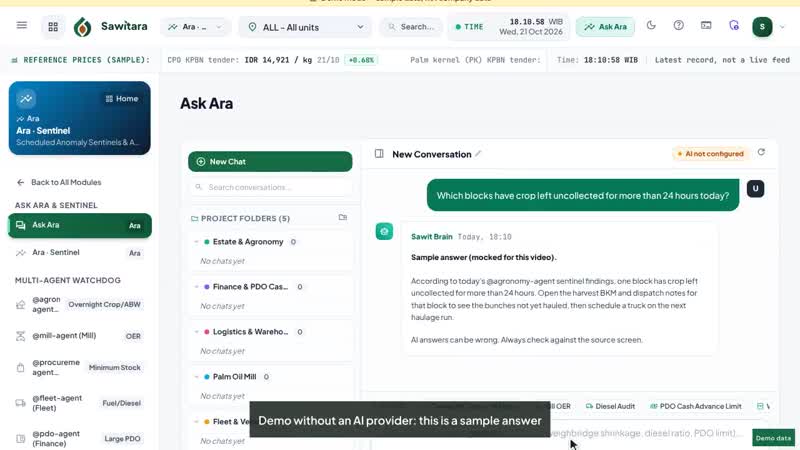Click the PROJECT FOLDERS (5) heading
This screenshot has width=800, height=450.
(245, 218)
